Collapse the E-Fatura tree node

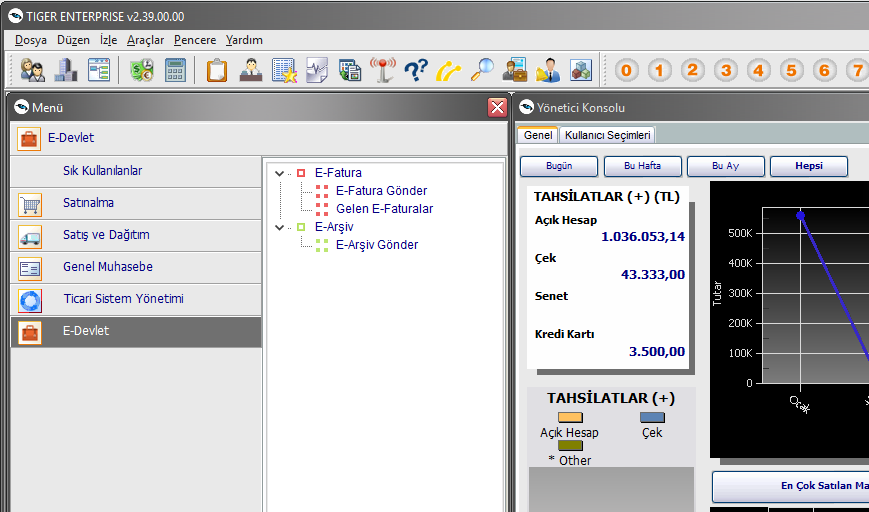click(279, 173)
